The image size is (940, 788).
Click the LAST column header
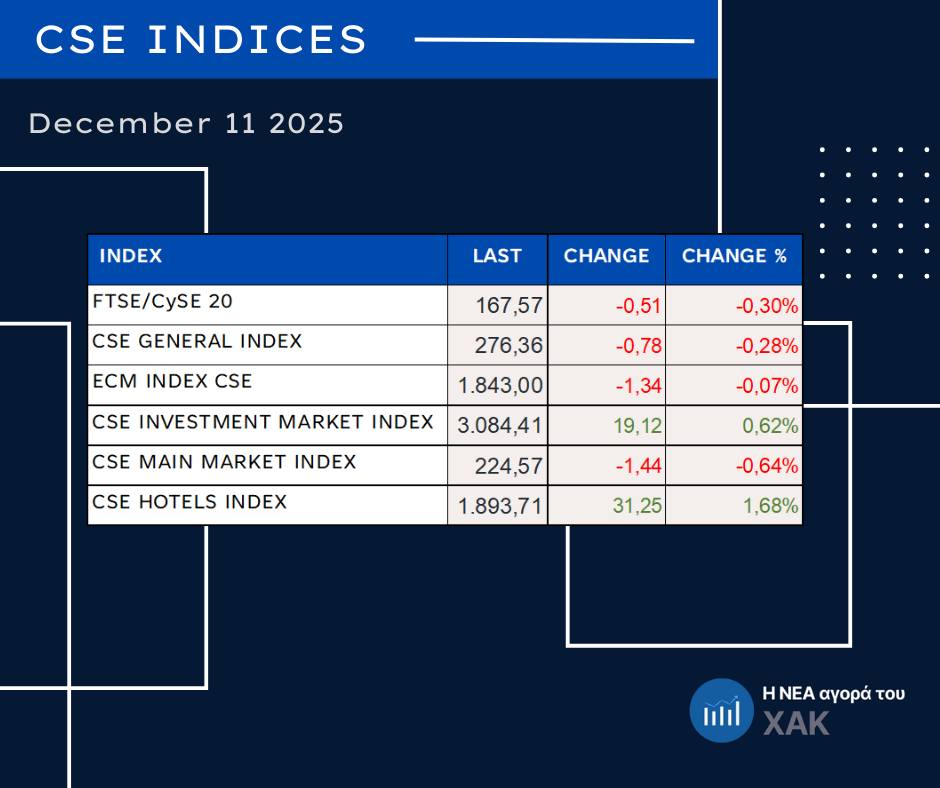pos(497,256)
